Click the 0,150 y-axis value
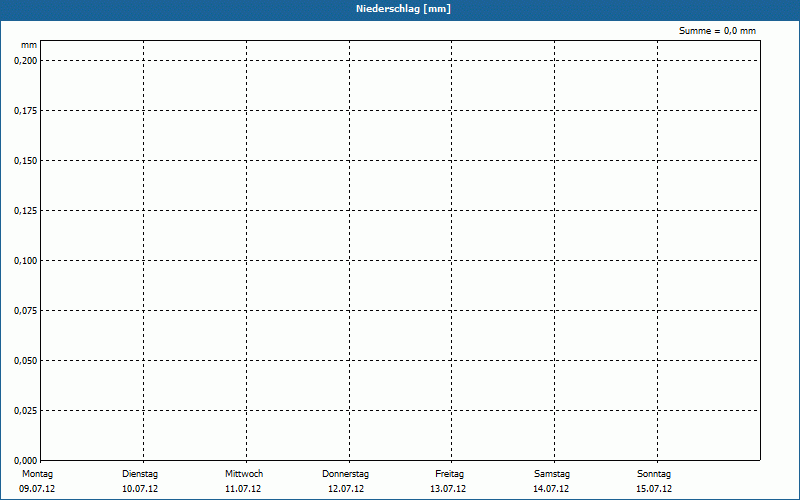The height and width of the screenshot is (500, 800). tap(26, 161)
